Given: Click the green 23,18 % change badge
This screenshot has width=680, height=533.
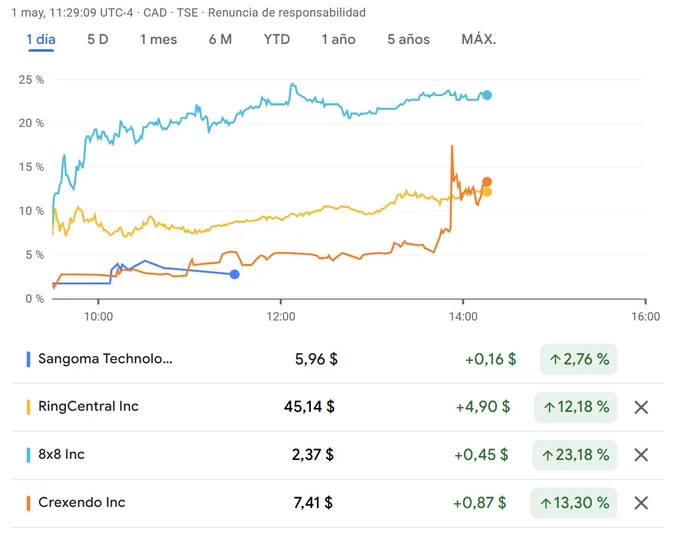Looking at the screenshot, I should (x=575, y=455).
